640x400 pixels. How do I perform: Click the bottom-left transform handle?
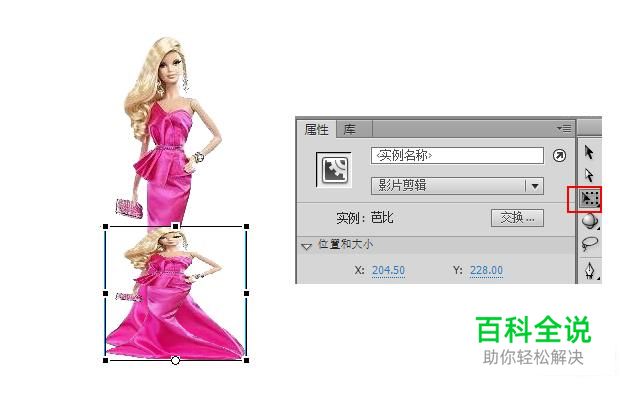click(105, 360)
